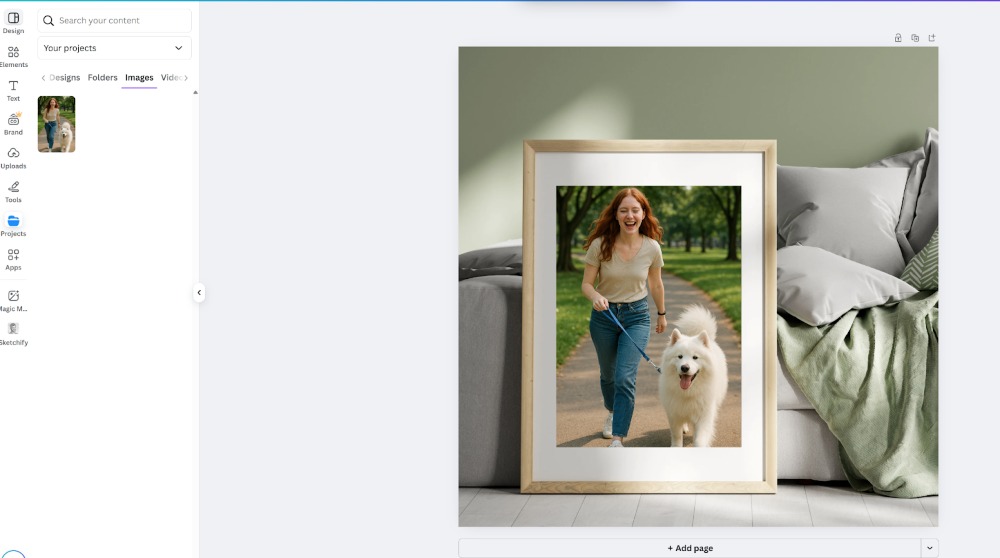Add a new page via the top-right icon
Image resolution: width=1000 pixels, height=558 pixels.
932,38
